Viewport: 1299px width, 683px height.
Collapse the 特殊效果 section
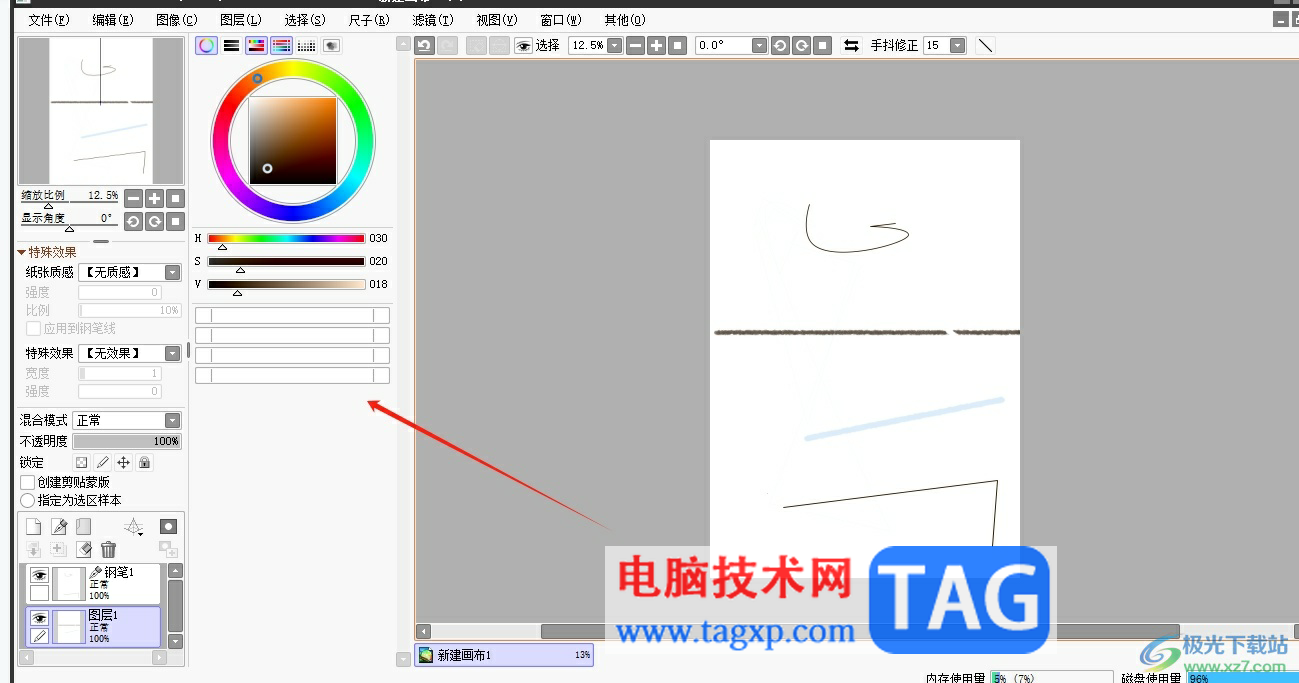pyautogui.click(x=22, y=253)
